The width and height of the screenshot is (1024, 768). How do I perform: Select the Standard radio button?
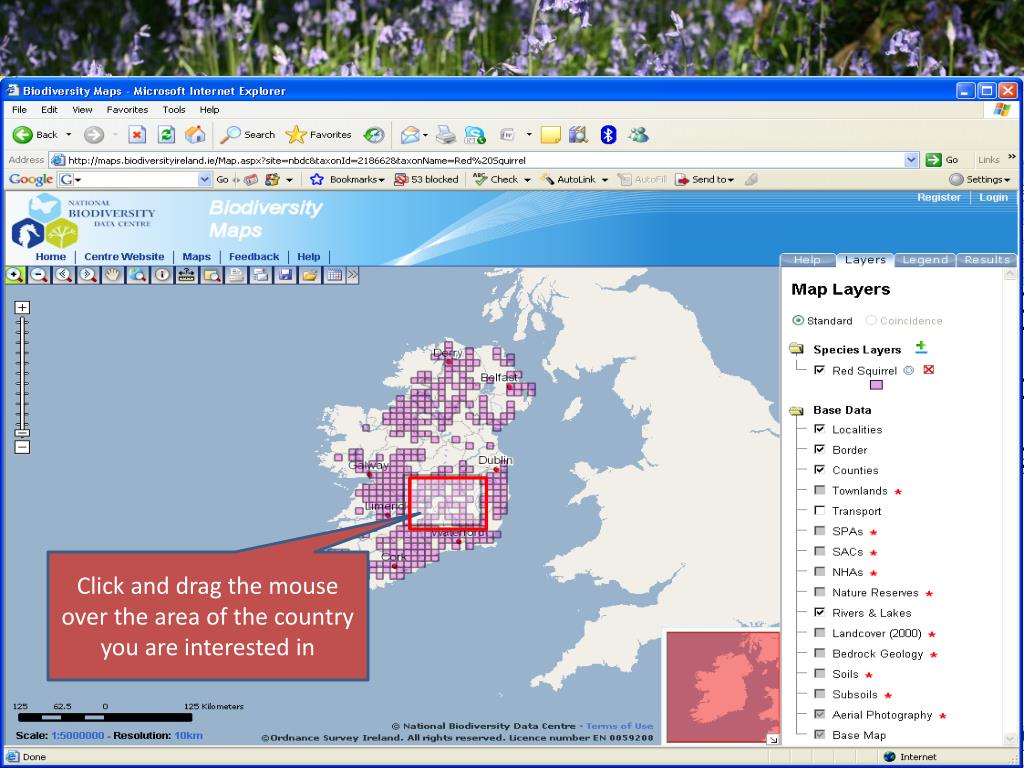[798, 321]
